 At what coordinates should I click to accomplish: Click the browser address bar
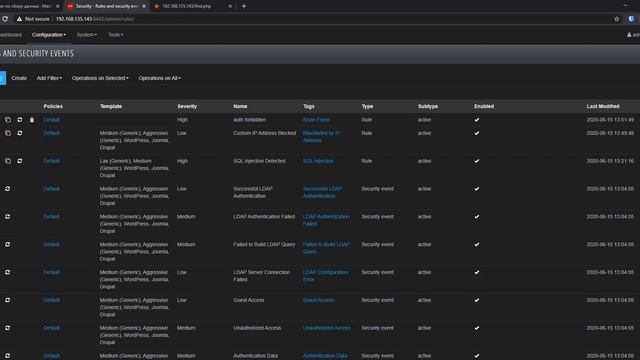310,19
